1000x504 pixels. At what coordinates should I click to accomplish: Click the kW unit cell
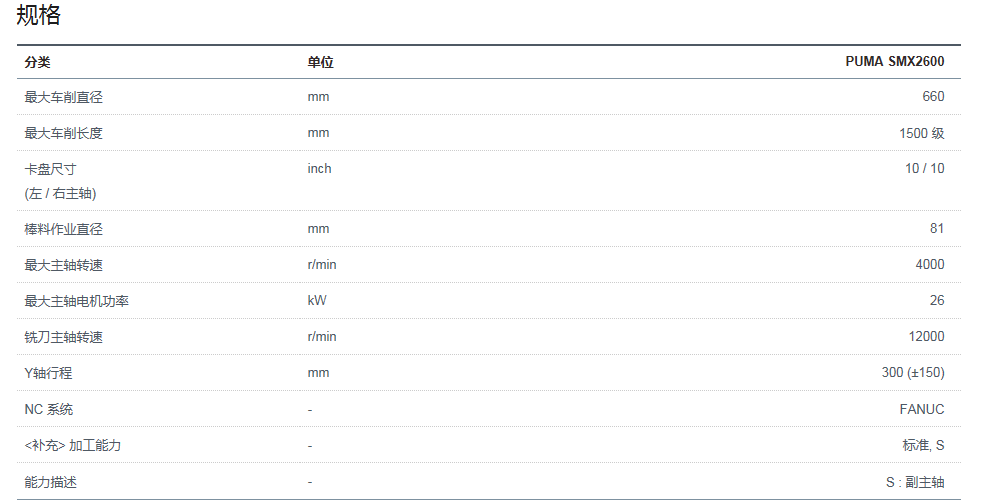[x=317, y=300]
